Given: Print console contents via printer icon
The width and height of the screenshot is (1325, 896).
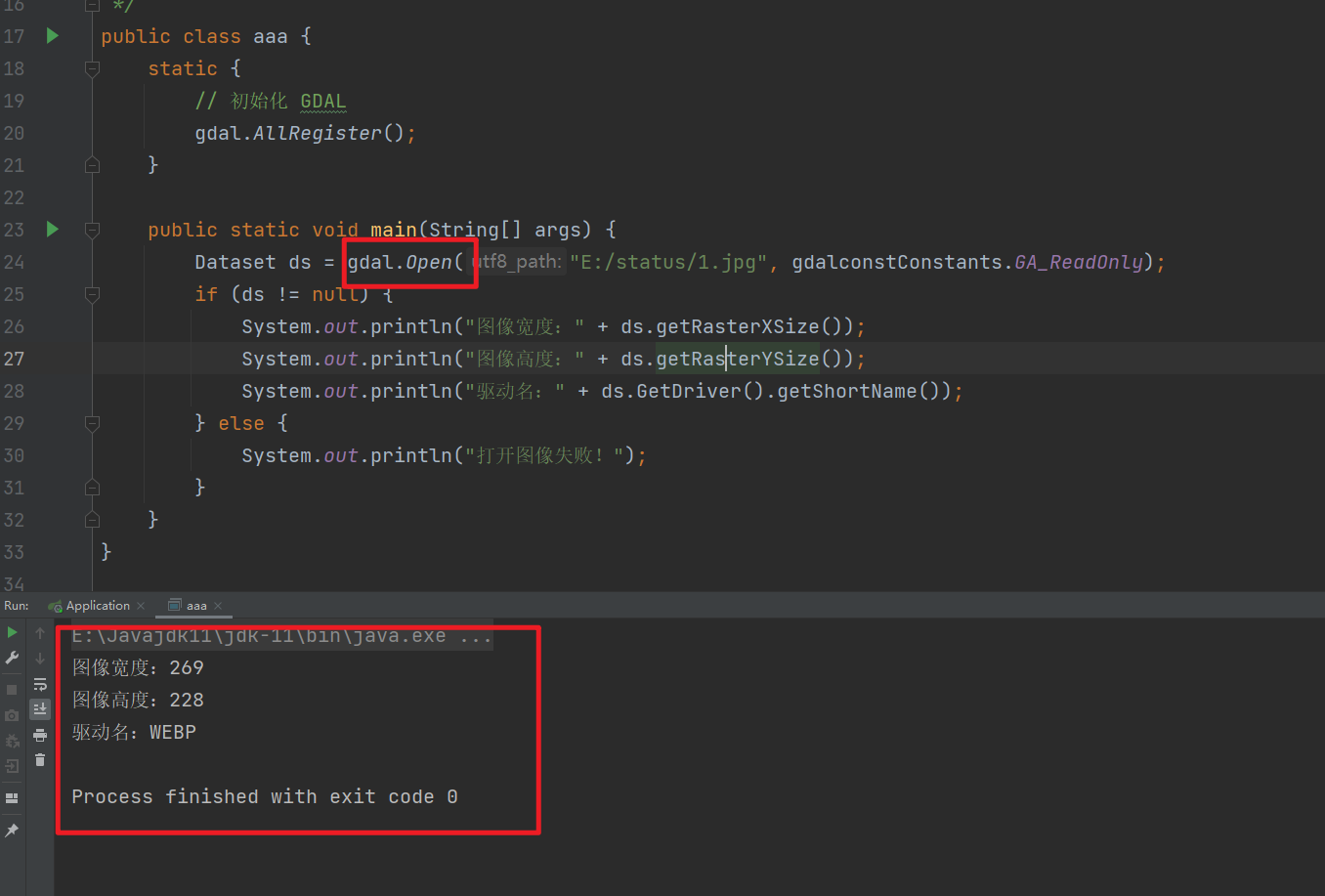Looking at the screenshot, I should coord(40,736).
